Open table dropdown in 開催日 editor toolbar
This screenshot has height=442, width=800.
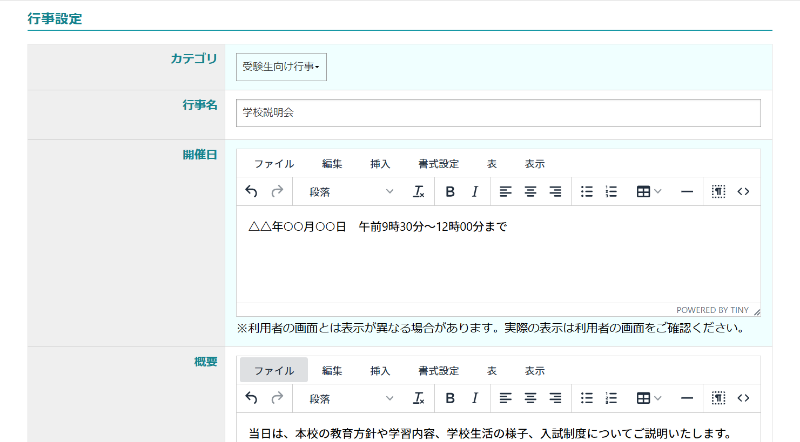[x=649, y=192]
